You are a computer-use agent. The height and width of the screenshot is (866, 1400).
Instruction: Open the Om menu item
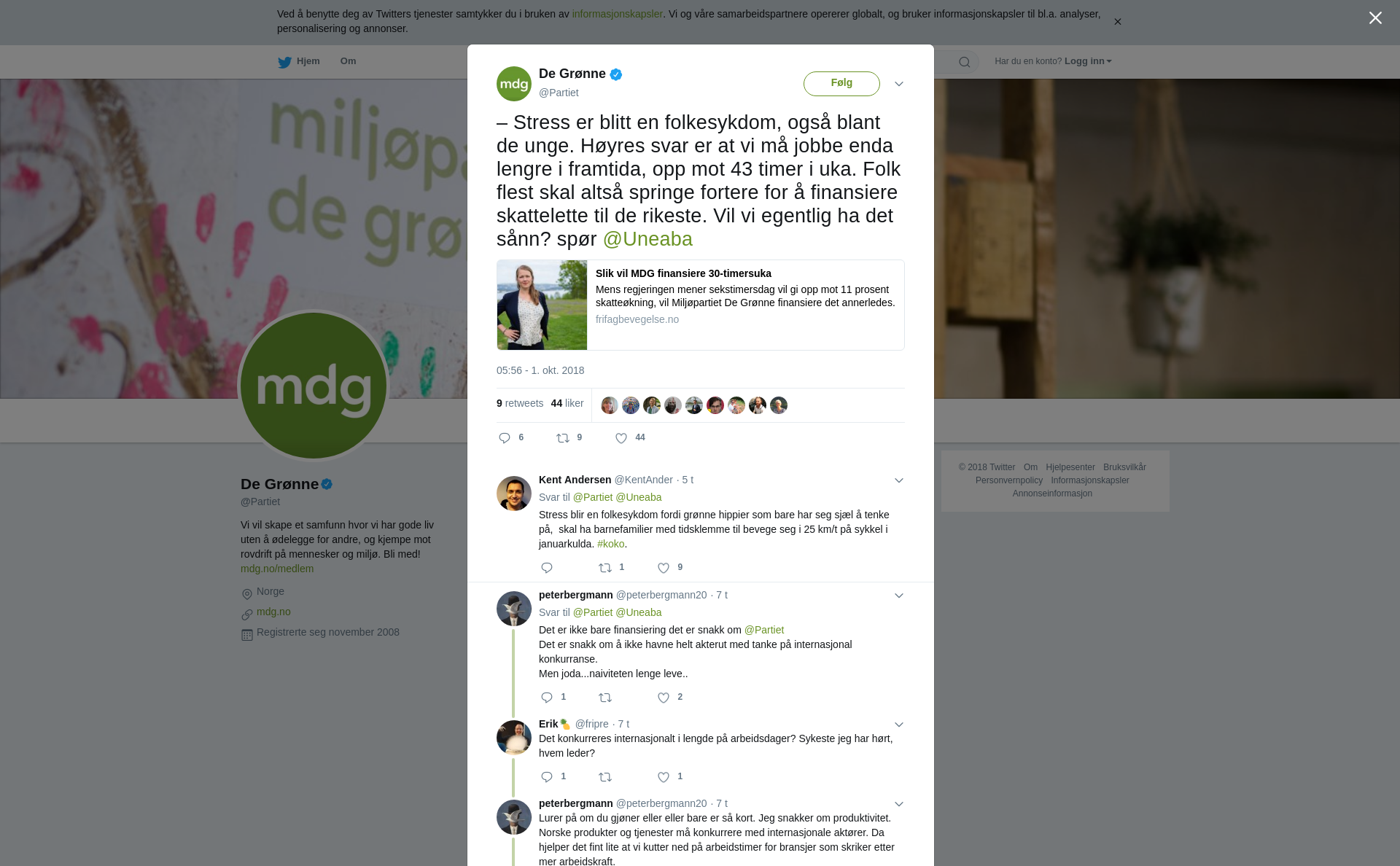pyautogui.click(x=348, y=61)
